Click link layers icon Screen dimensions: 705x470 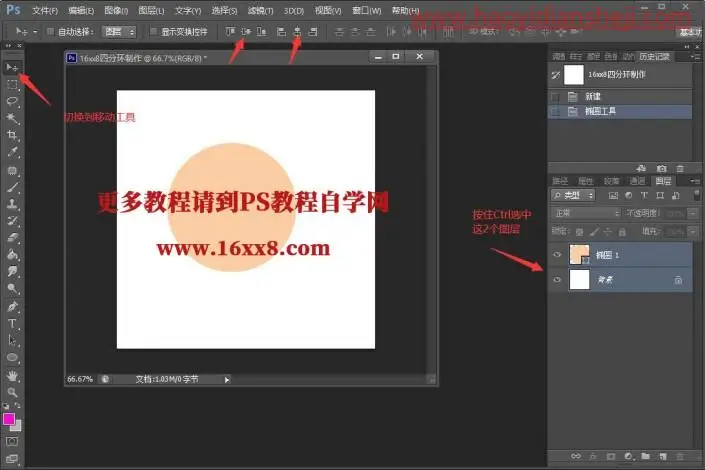576,456
